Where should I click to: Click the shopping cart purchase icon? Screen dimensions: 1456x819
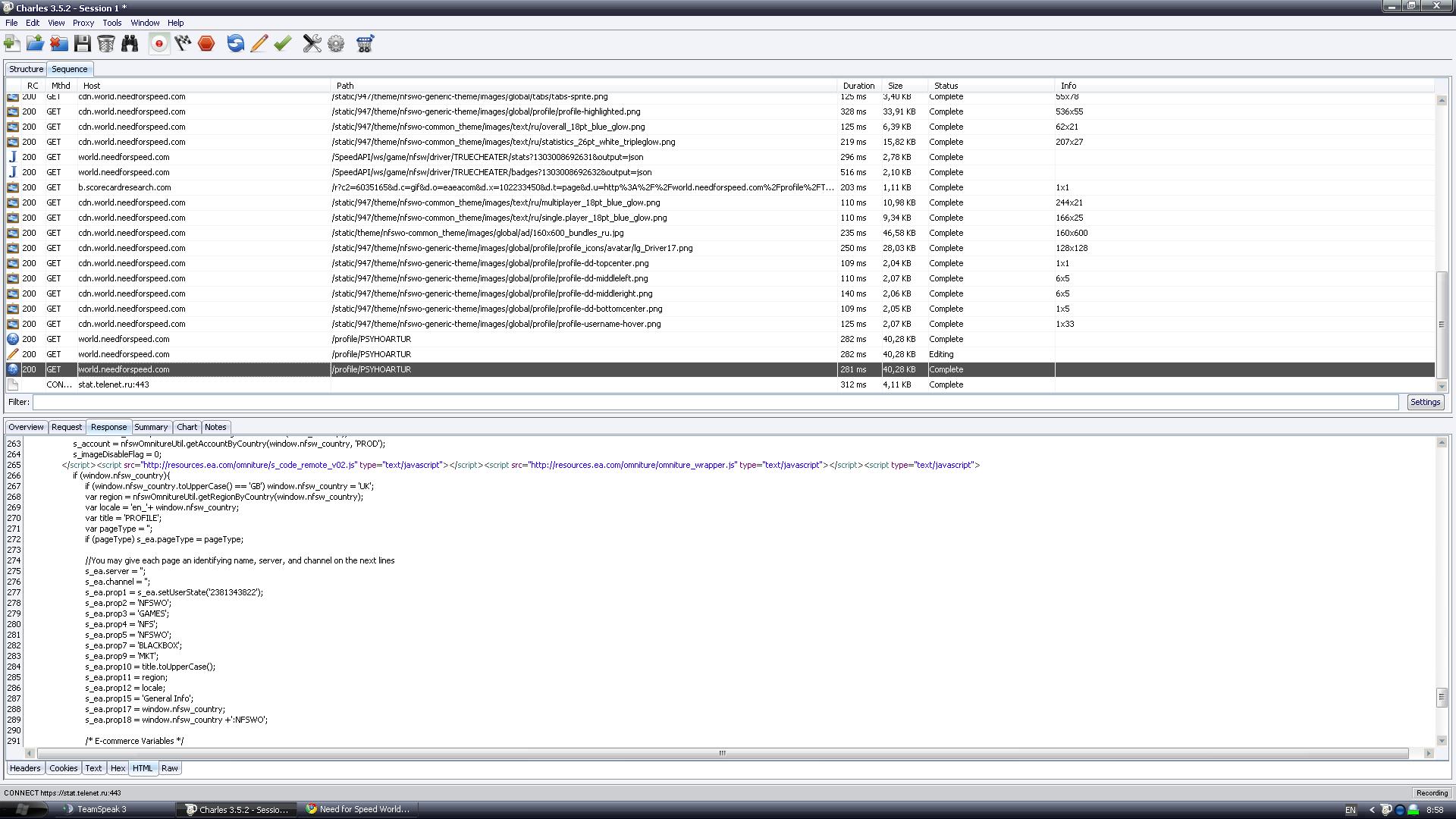coord(365,43)
